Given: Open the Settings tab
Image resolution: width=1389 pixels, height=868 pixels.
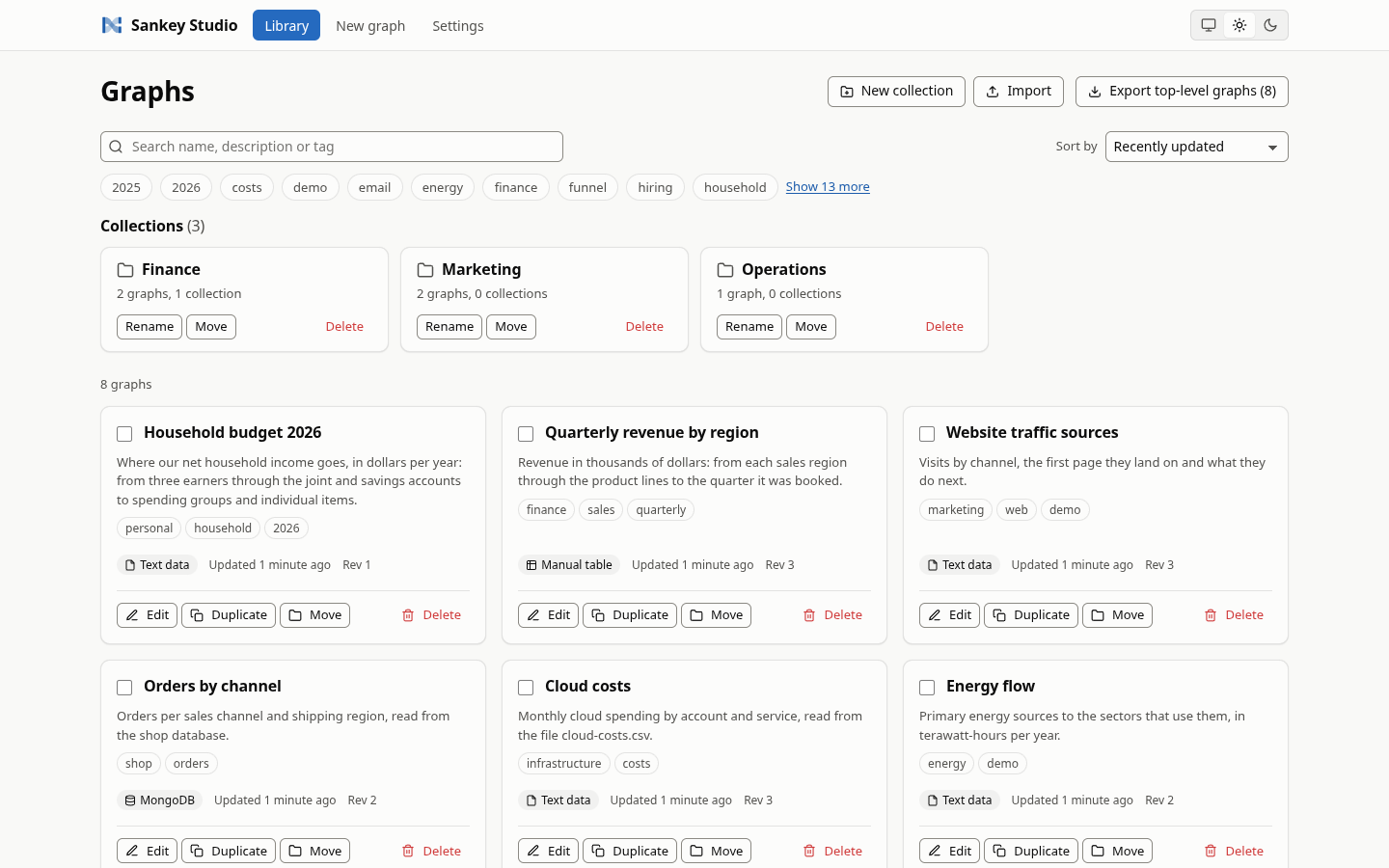Looking at the screenshot, I should [458, 25].
